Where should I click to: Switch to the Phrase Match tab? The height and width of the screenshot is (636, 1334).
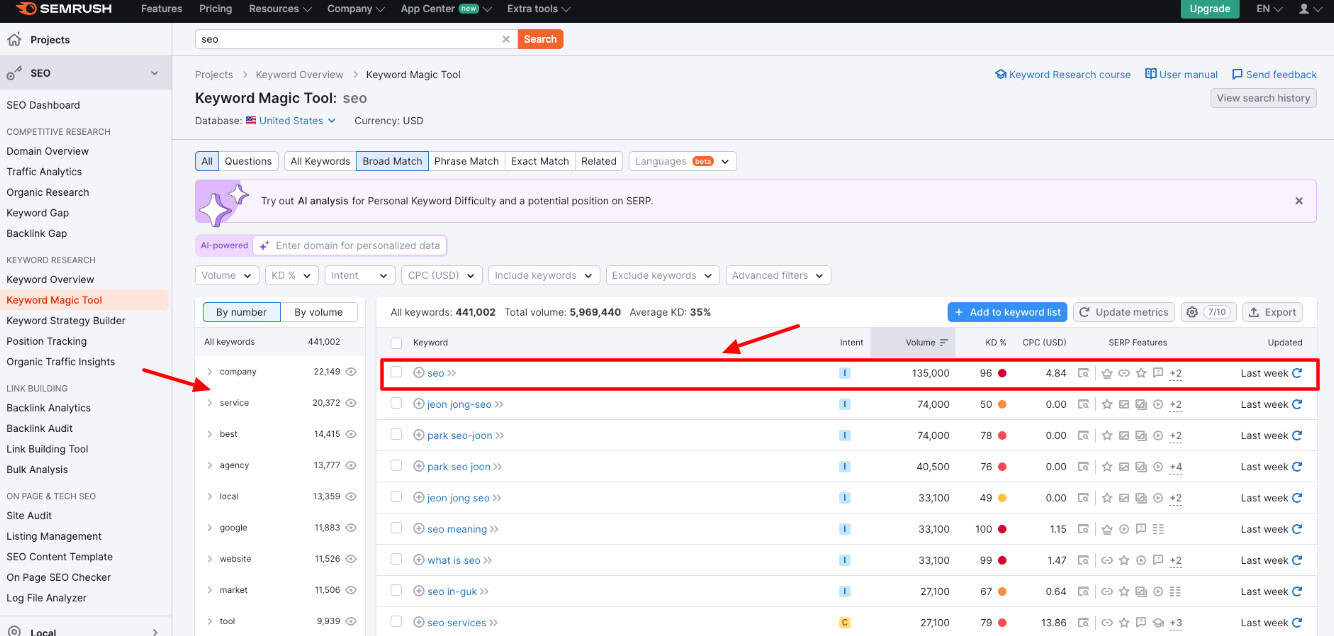466,161
